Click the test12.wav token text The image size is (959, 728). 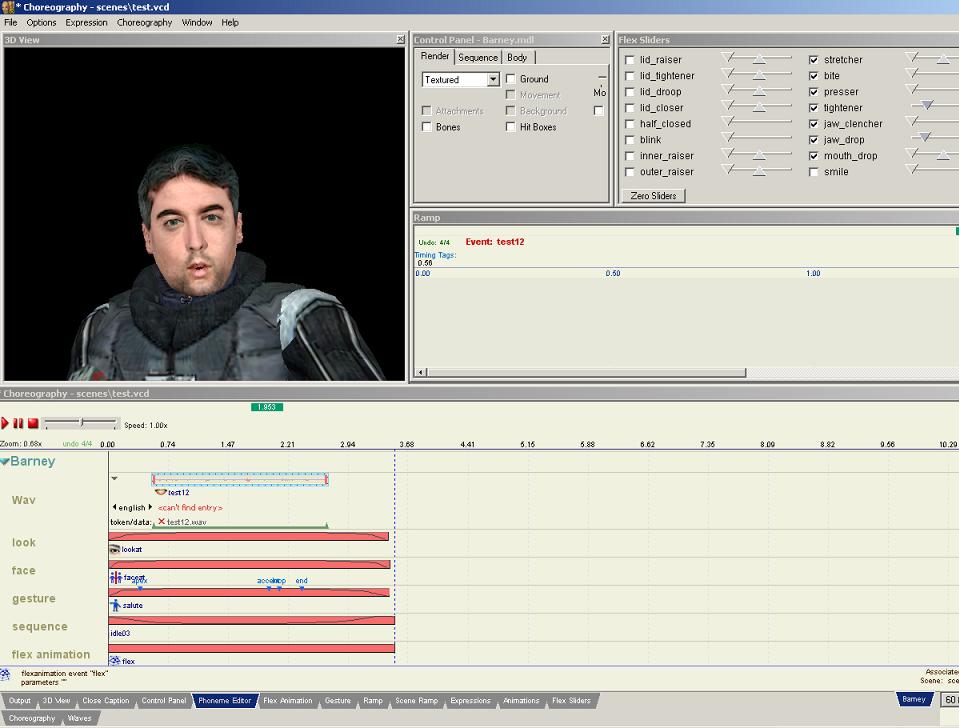pos(187,522)
